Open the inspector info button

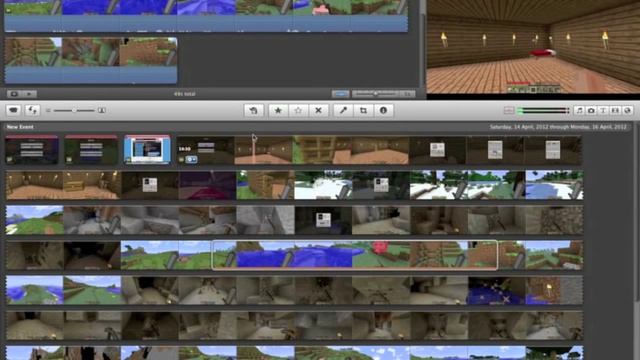point(383,111)
